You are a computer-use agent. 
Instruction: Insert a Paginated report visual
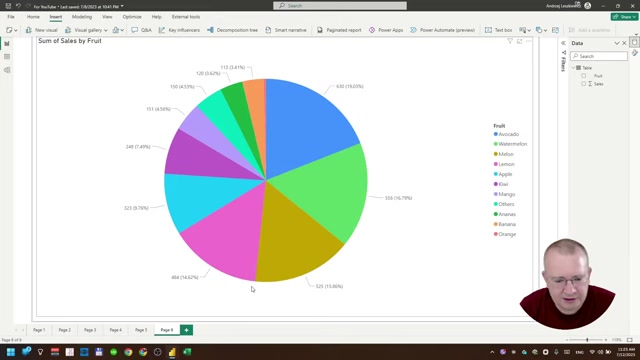point(339,30)
